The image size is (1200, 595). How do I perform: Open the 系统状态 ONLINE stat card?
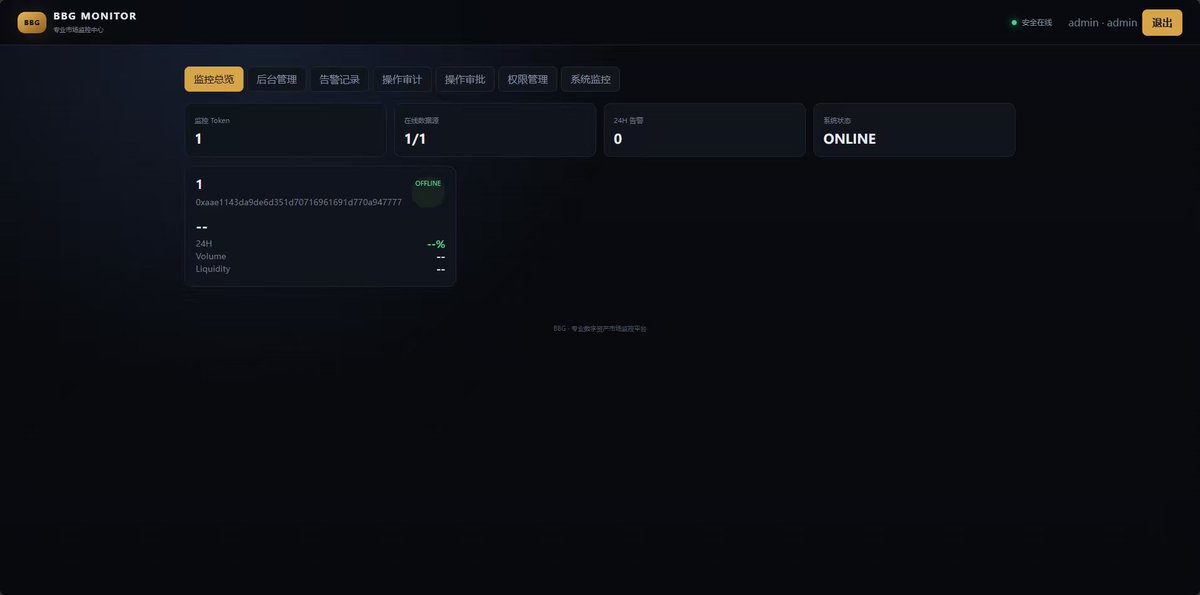914,130
